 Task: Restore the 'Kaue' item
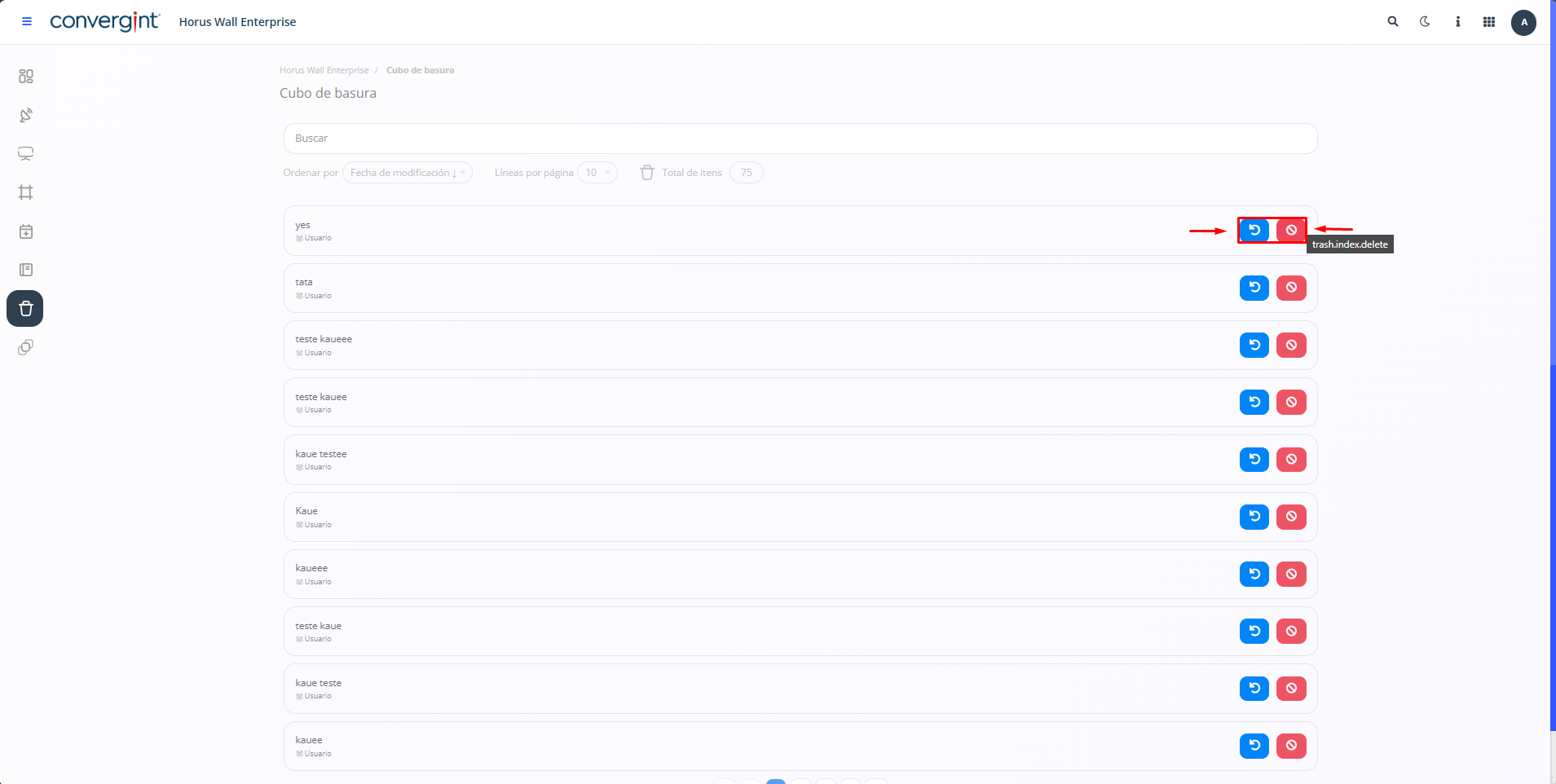[x=1254, y=517]
